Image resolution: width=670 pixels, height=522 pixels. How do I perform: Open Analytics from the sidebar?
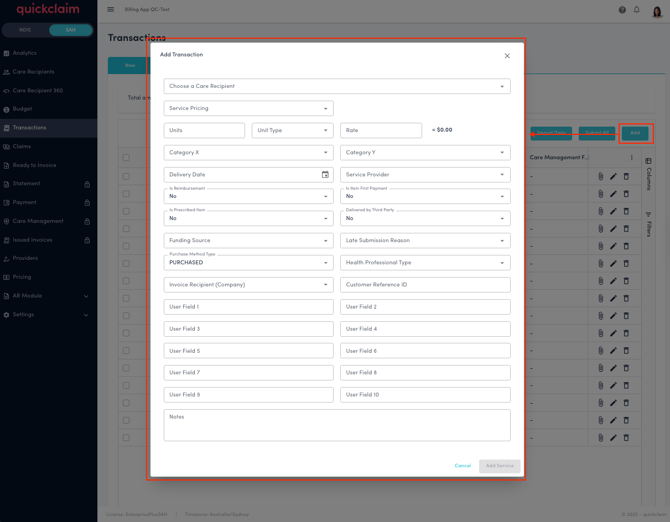pyautogui.click(x=24, y=53)
